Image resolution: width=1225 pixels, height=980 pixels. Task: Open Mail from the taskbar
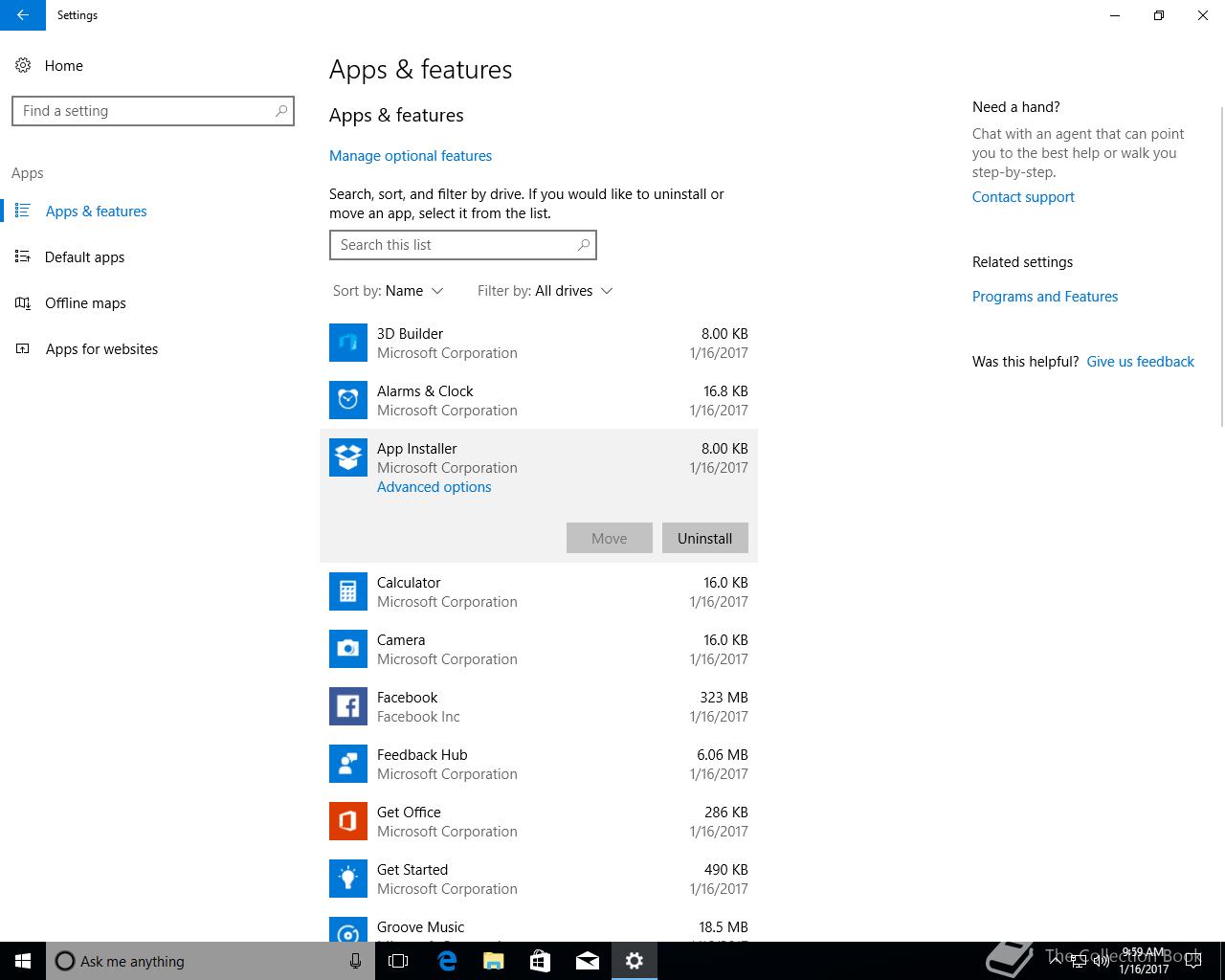point(588,961)
